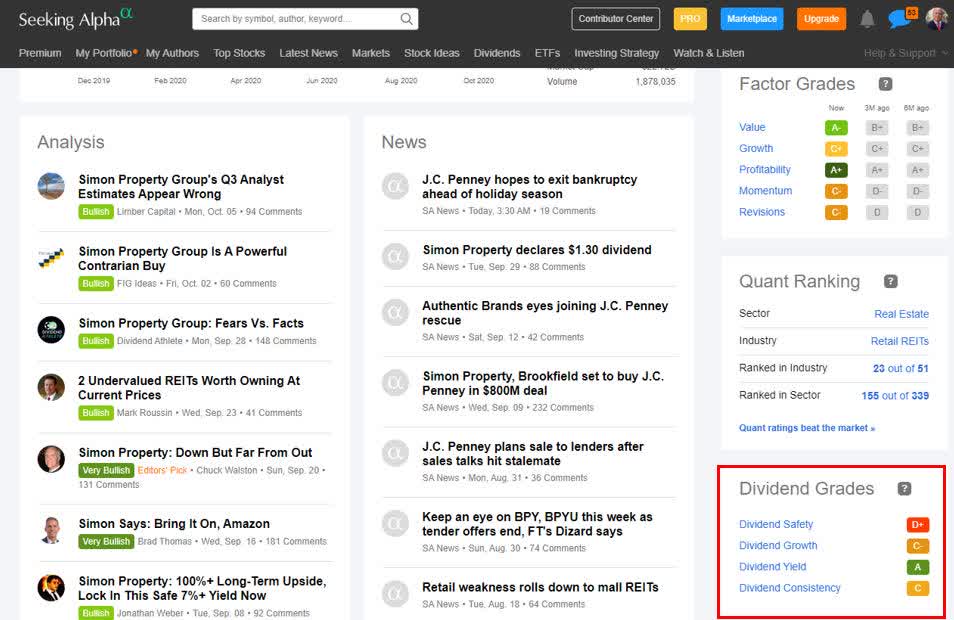Open the notifications bell icon
The width and height of the screenshot is (954, 620).
point(867,19)
